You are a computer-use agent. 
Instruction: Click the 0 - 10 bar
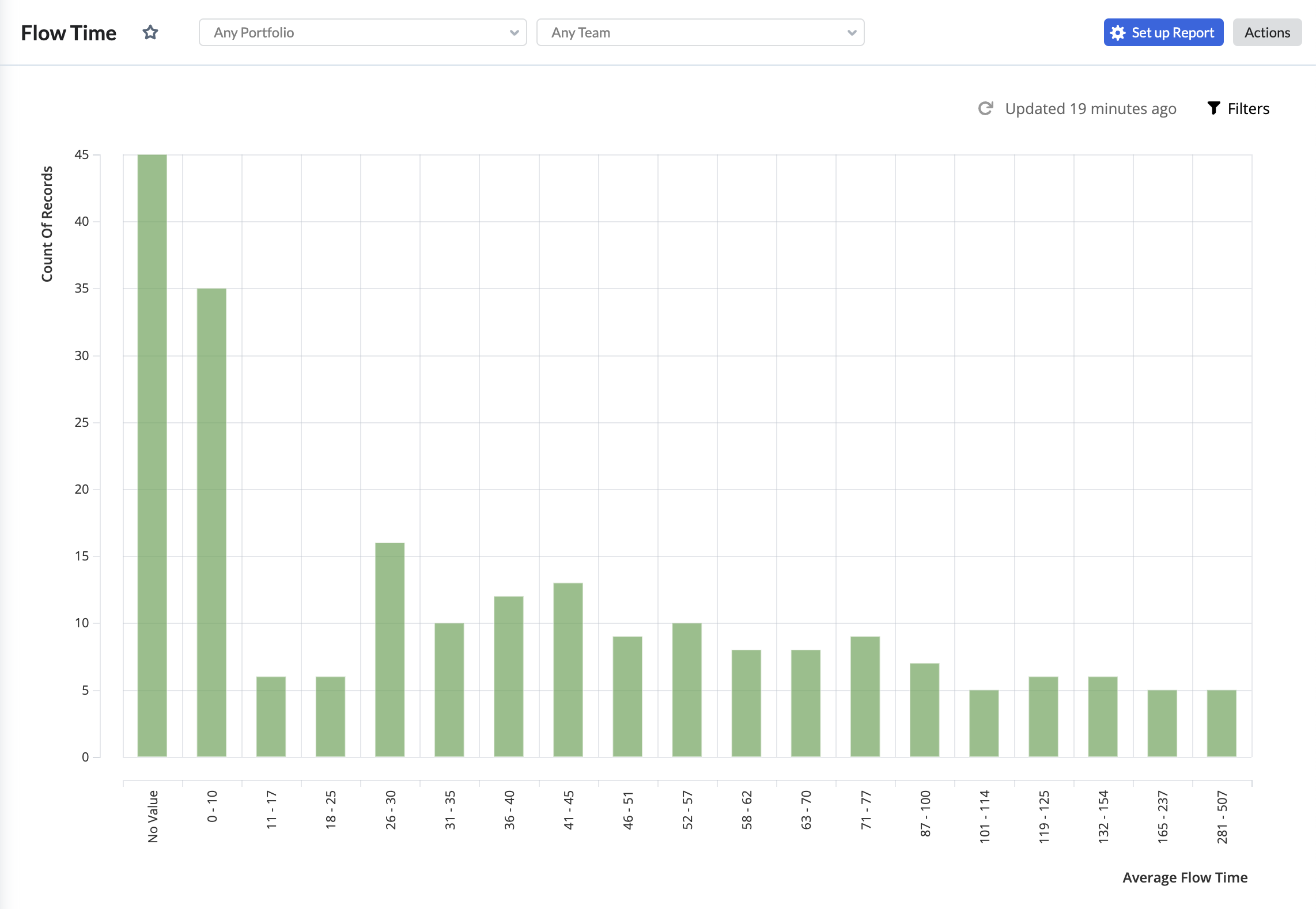211,522
